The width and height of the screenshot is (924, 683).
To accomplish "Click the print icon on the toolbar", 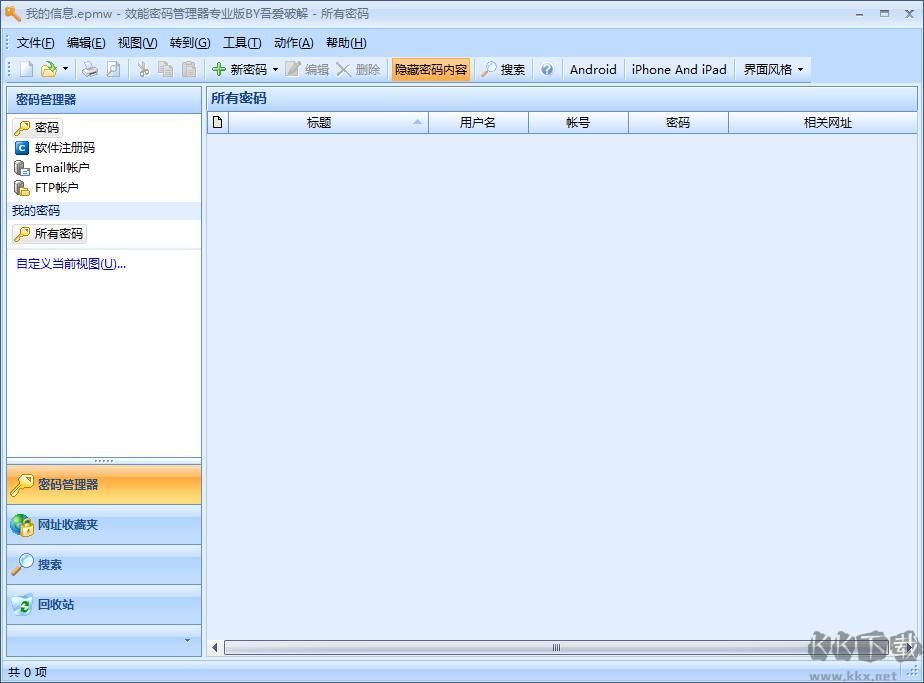I will 90,68.
